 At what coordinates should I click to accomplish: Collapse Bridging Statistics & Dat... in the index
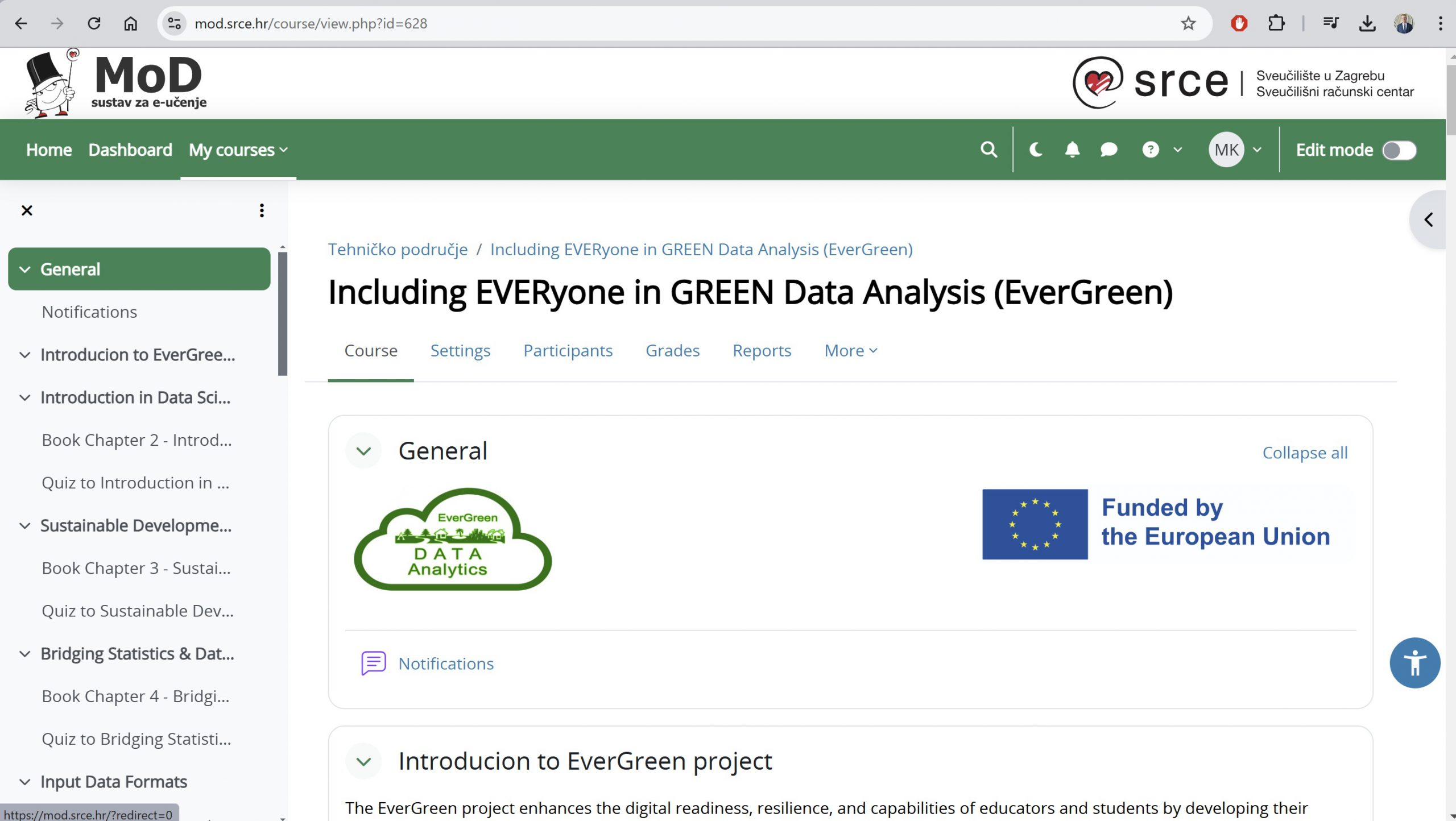pos(24,653)
